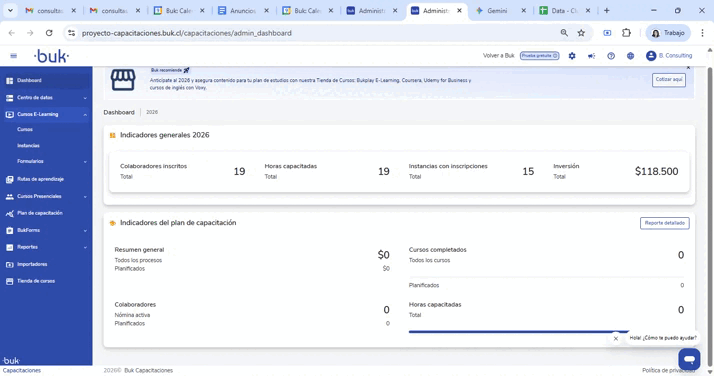The width and height of the screenshot is (714, 376).
Task: Open the hamburger menu next to buk logo
Action: pyautogui.click(x=13, y=56)
